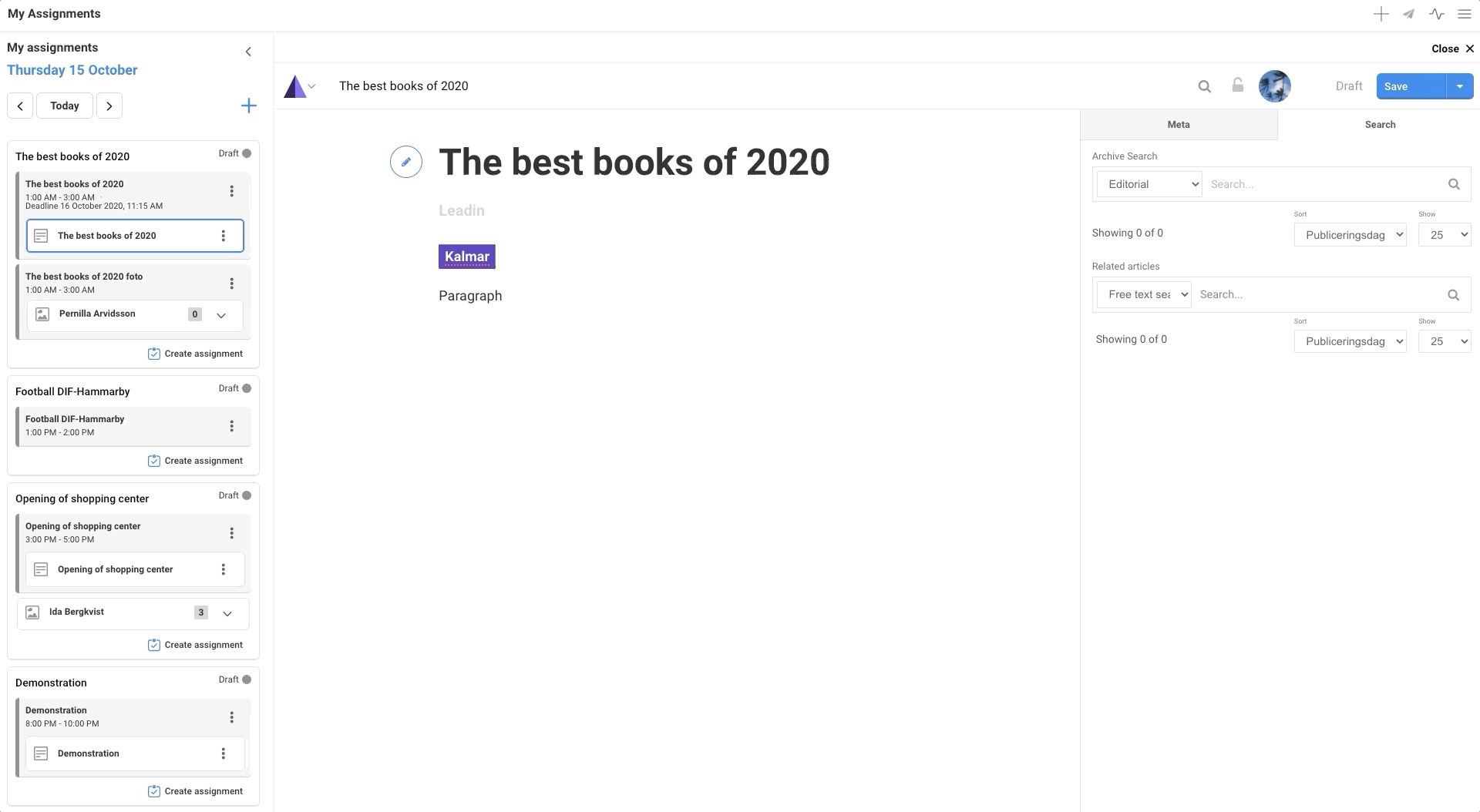The height and width of the screenshot is (812, 1480).
Task: Expand Pernilla Arvidsson photo assignment
Action: pos(221,315)
